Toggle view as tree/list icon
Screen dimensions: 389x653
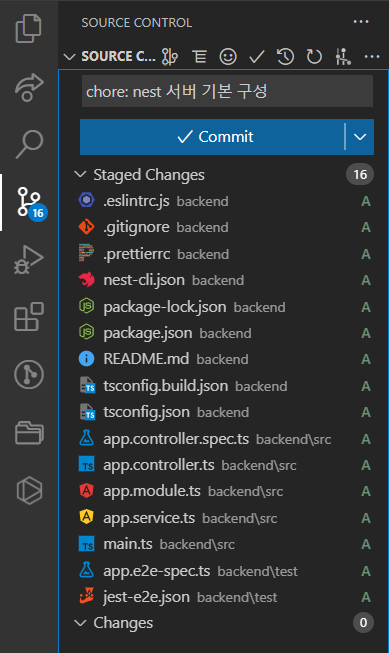click(x=199, y=56)
